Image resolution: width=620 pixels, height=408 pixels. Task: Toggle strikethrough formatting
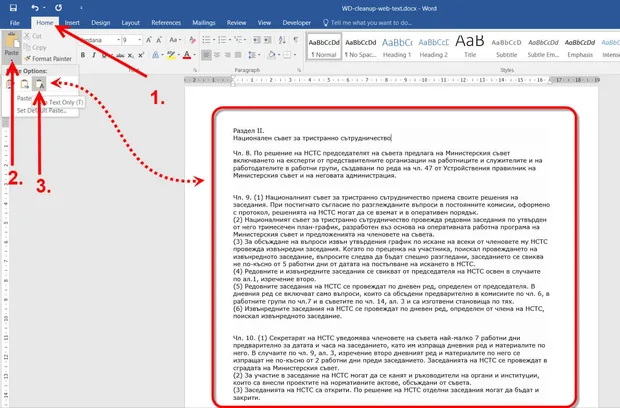(x=120, y=55)
